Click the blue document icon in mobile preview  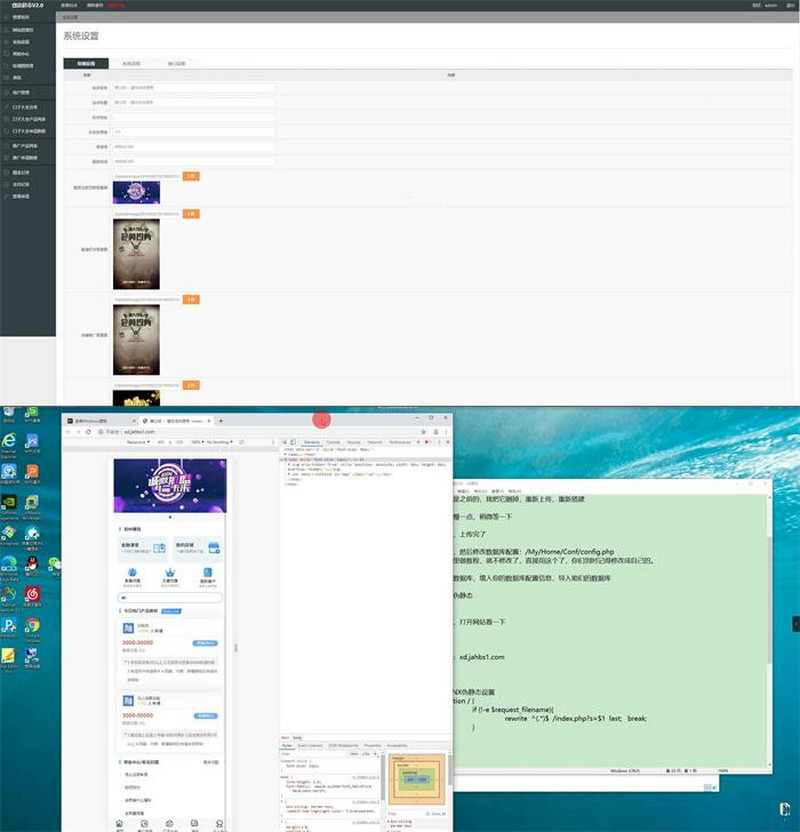(207, 573)
